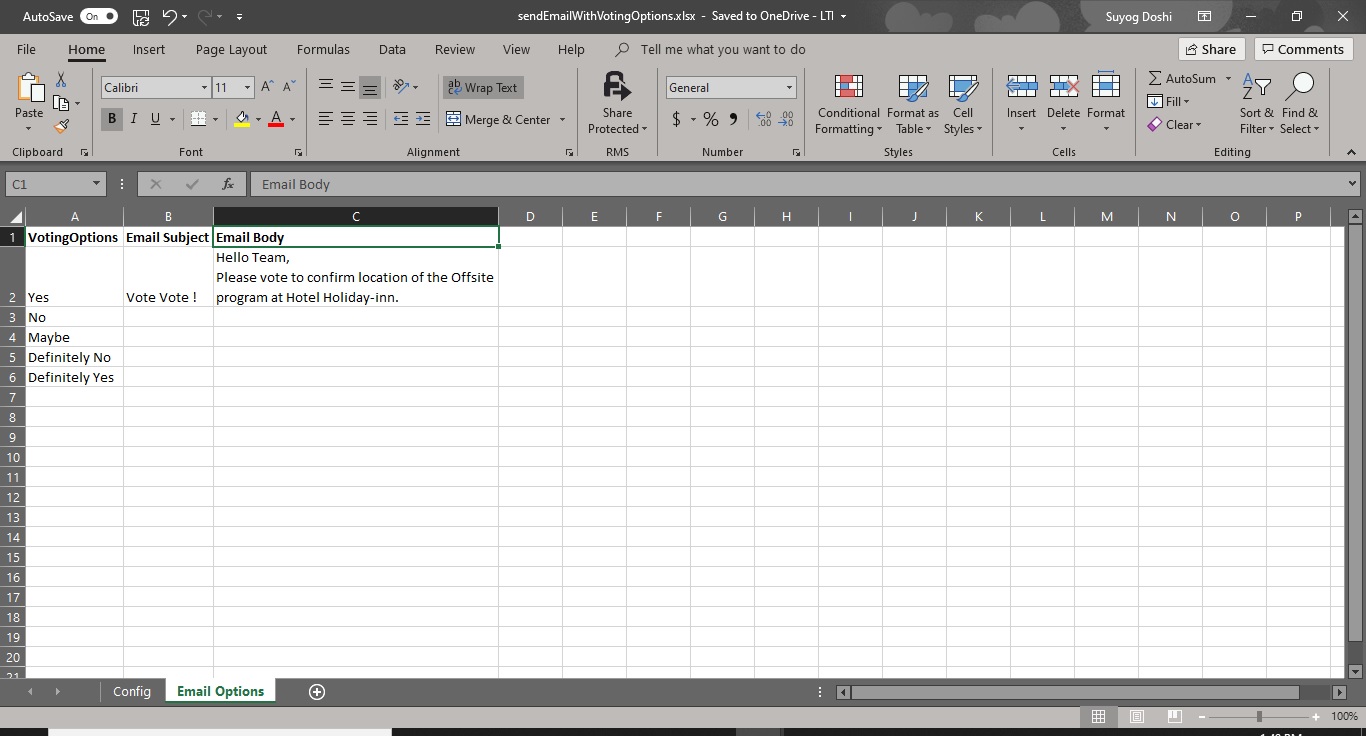Click the Share button
This screenshot has width=1366, height=736.
[1210, 49]
